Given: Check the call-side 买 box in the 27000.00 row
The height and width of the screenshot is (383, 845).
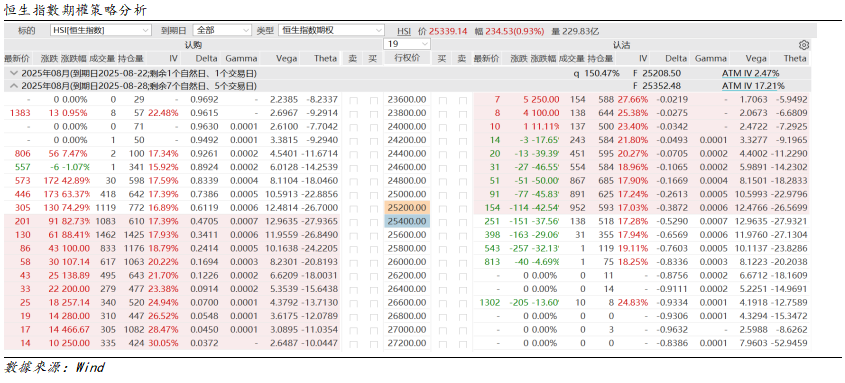Looking at the screenshot, I should point(373,330).
